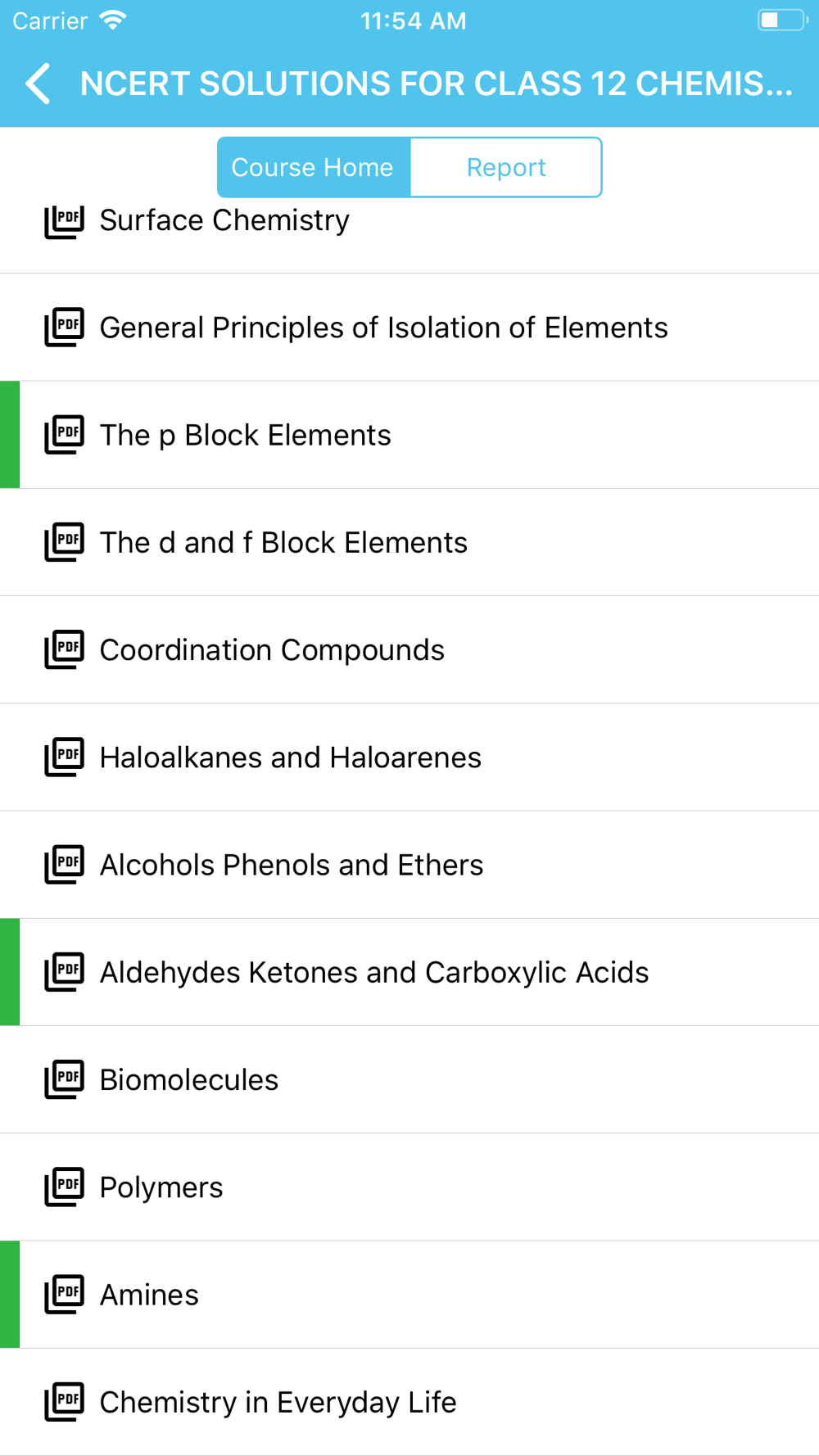The width and height of the screenshot is (819, 1456).
Task: Open General Principles of Isolation of Elements
Action: 409,328
